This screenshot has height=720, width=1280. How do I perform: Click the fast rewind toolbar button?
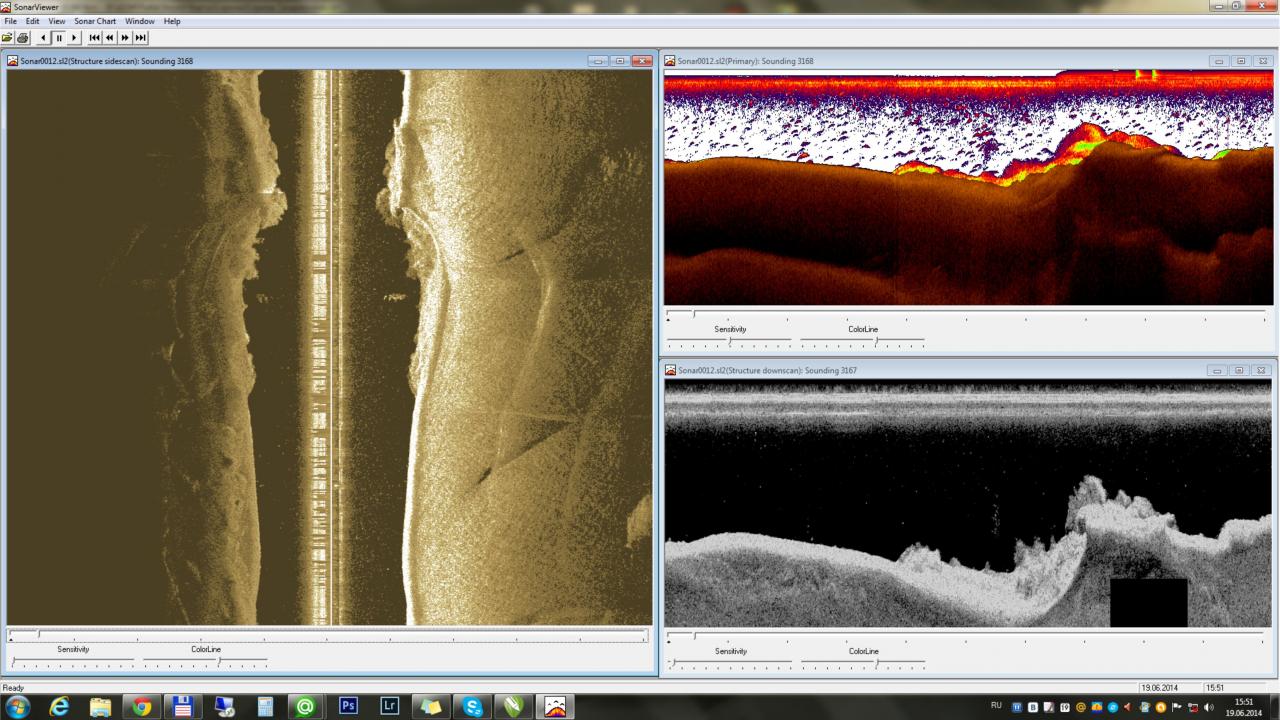[109, 38]
